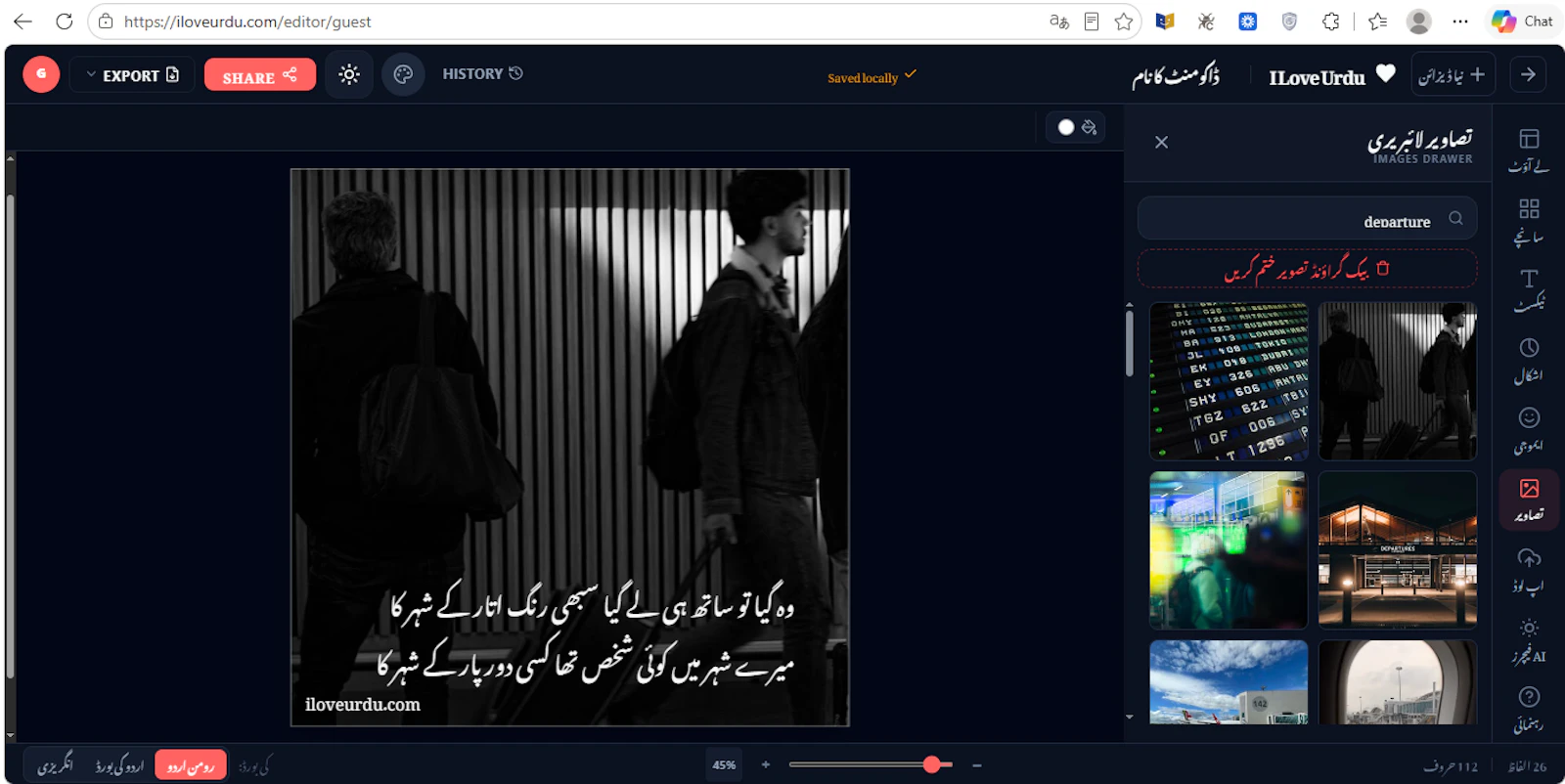1565x784 pixels.
Task: Open the Guide help panel
Action: click(x=1529, y=710)
